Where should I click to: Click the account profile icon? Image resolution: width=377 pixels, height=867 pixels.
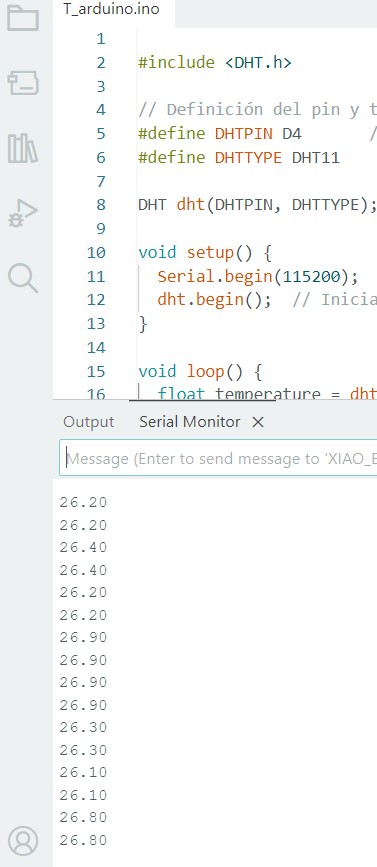pos(23,841)
